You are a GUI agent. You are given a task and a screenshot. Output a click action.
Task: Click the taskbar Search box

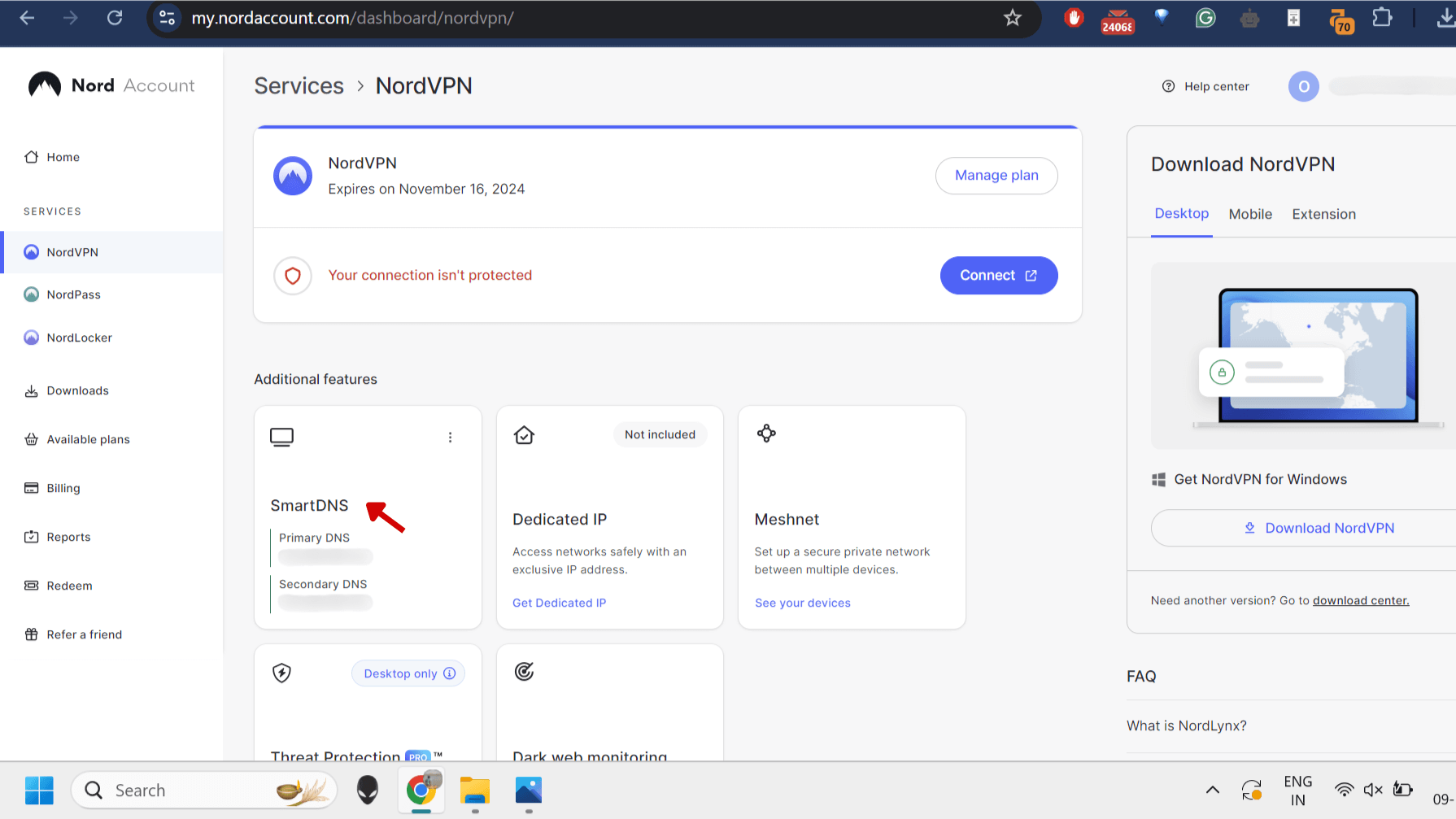(x=204, y=790)
